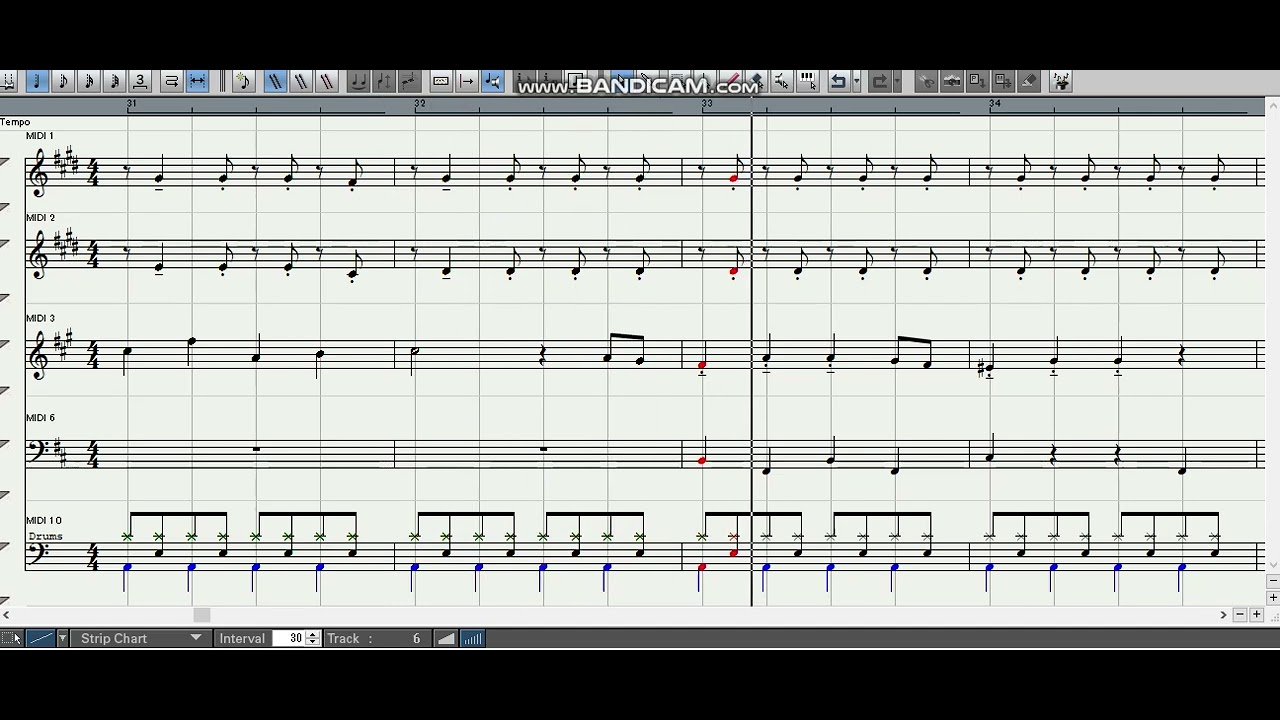The width and height of the screenshot is (1280, 720).
Task: Select the MIDI 1 track label
Action: [x=40, y=136]
